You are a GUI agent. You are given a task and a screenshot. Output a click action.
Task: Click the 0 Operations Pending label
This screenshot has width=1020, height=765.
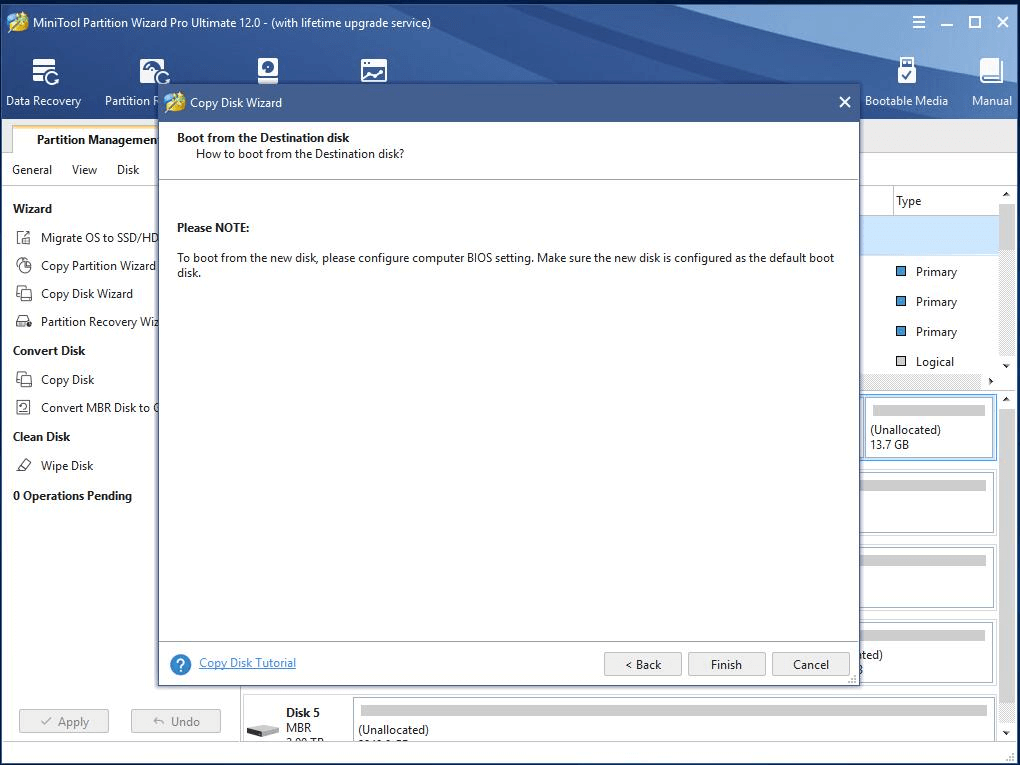(x=72, y=496)
